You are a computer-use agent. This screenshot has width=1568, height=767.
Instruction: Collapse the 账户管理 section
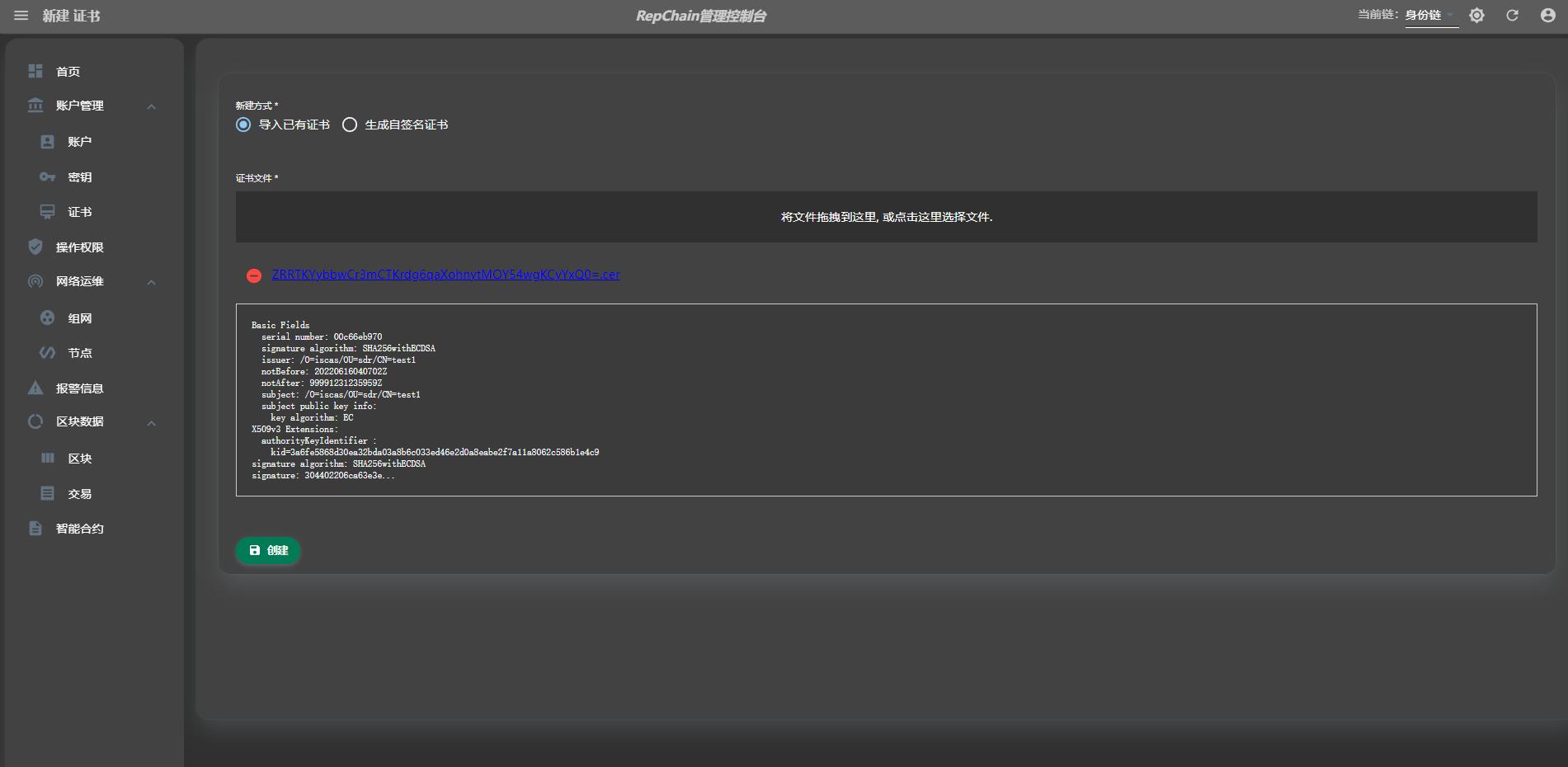(x=151, y=106)
